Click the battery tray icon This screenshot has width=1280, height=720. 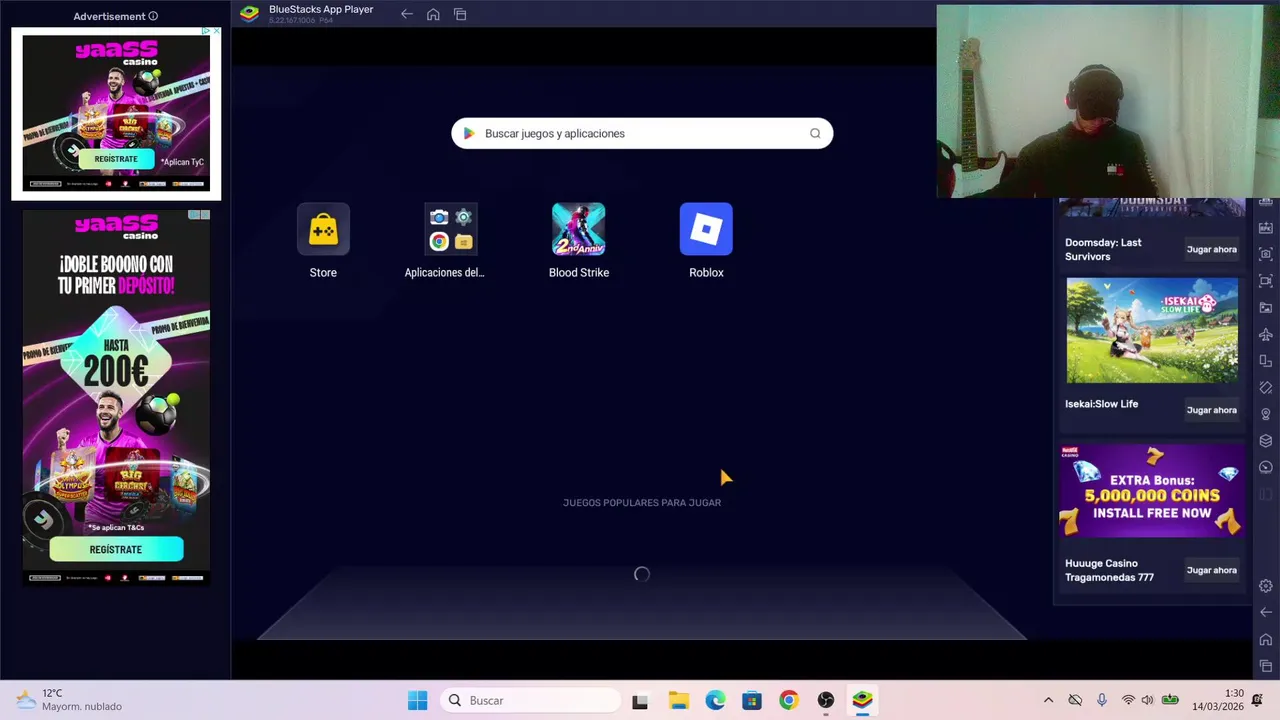click(1169, 700)
